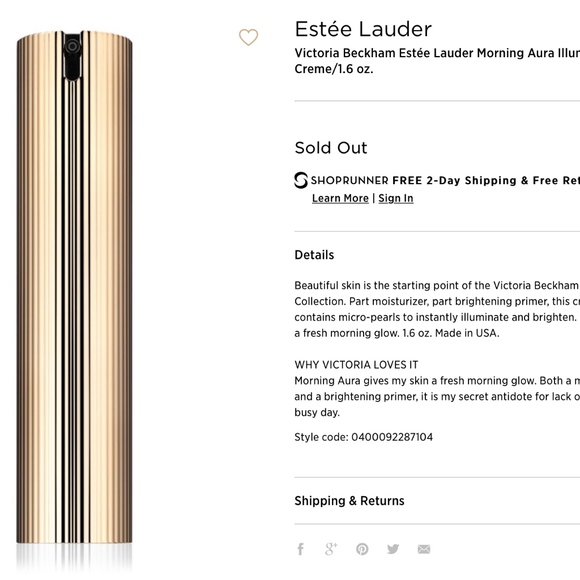Share product on Facebook
Image resolution: width=580 pixels, height=580 pixels.
pos(301,549)
